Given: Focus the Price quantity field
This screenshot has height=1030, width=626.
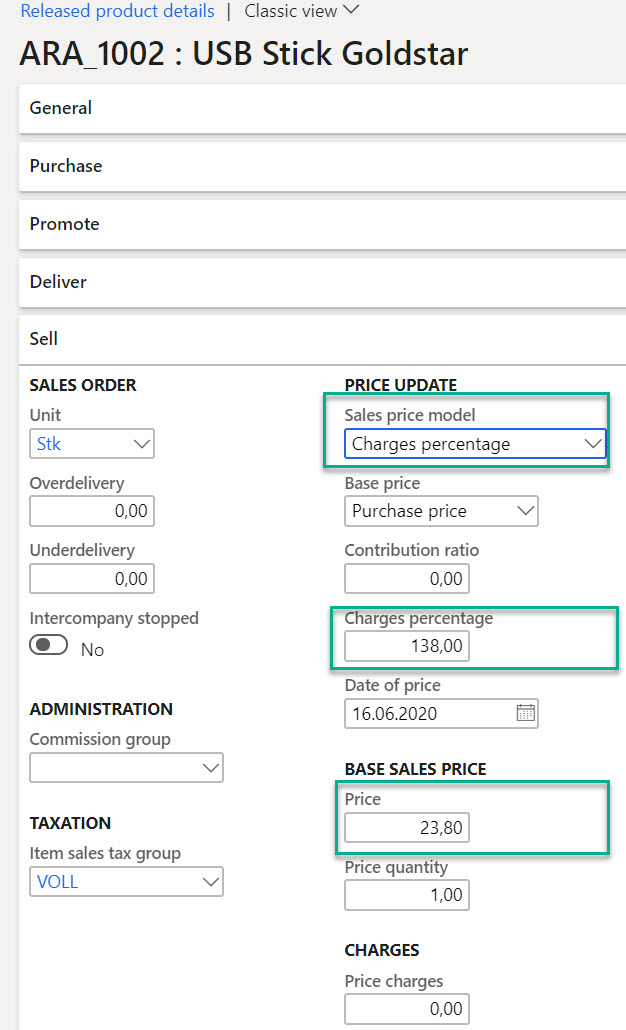Looking at the screenshot, I should 407,895.
